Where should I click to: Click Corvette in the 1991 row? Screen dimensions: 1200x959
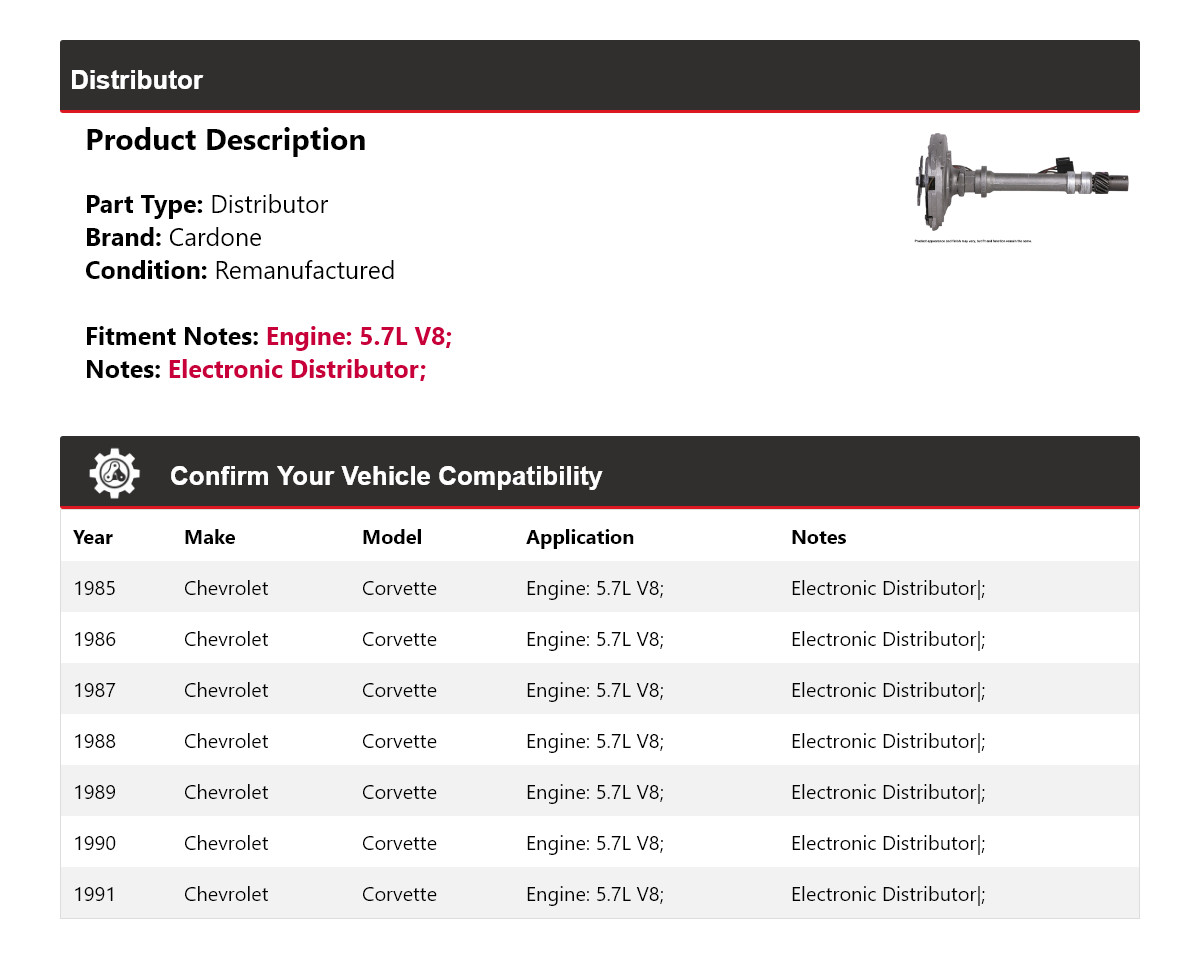click(399, 894)
